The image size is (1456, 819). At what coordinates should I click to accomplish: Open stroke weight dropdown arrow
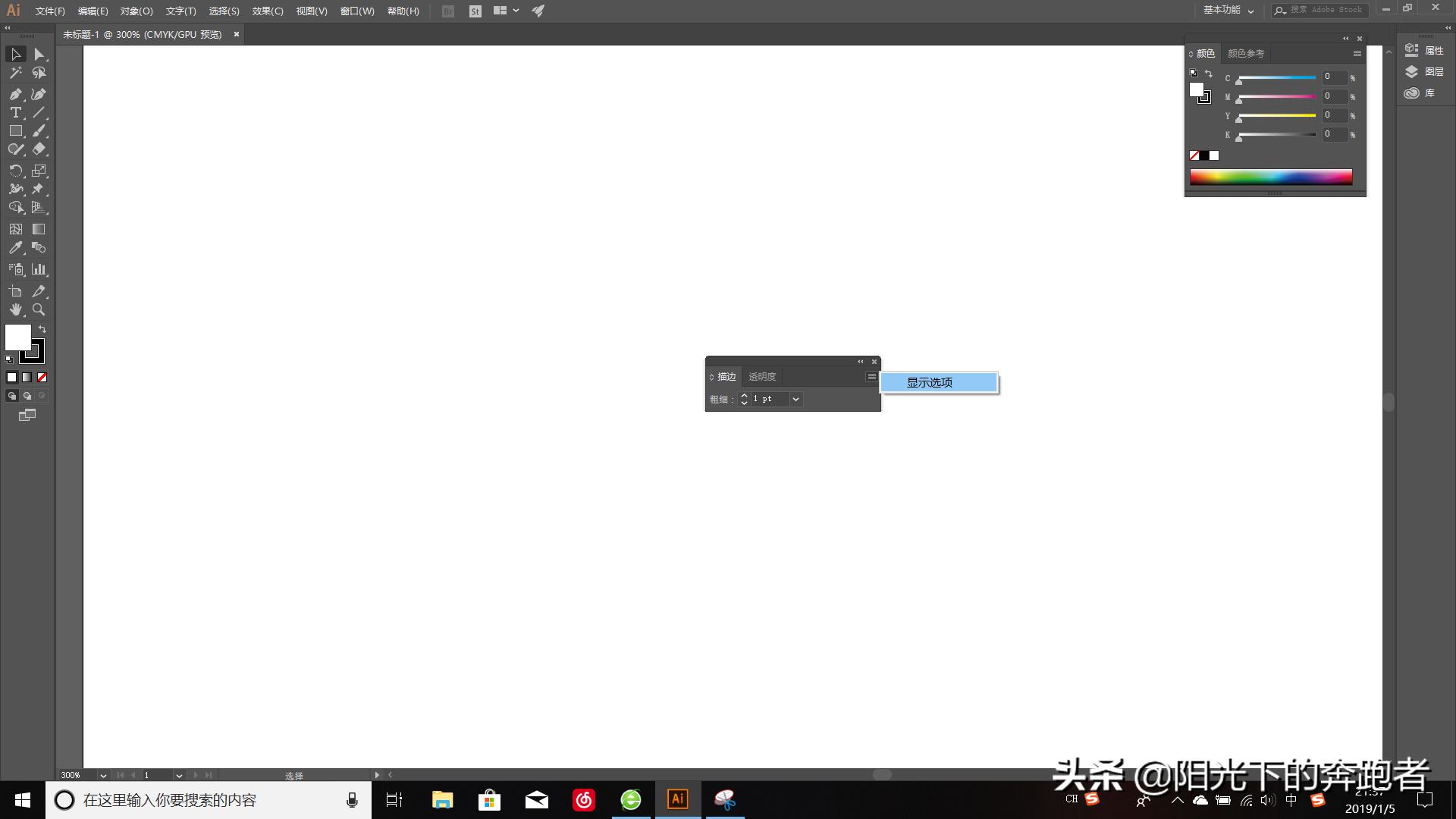click(795, 399)
